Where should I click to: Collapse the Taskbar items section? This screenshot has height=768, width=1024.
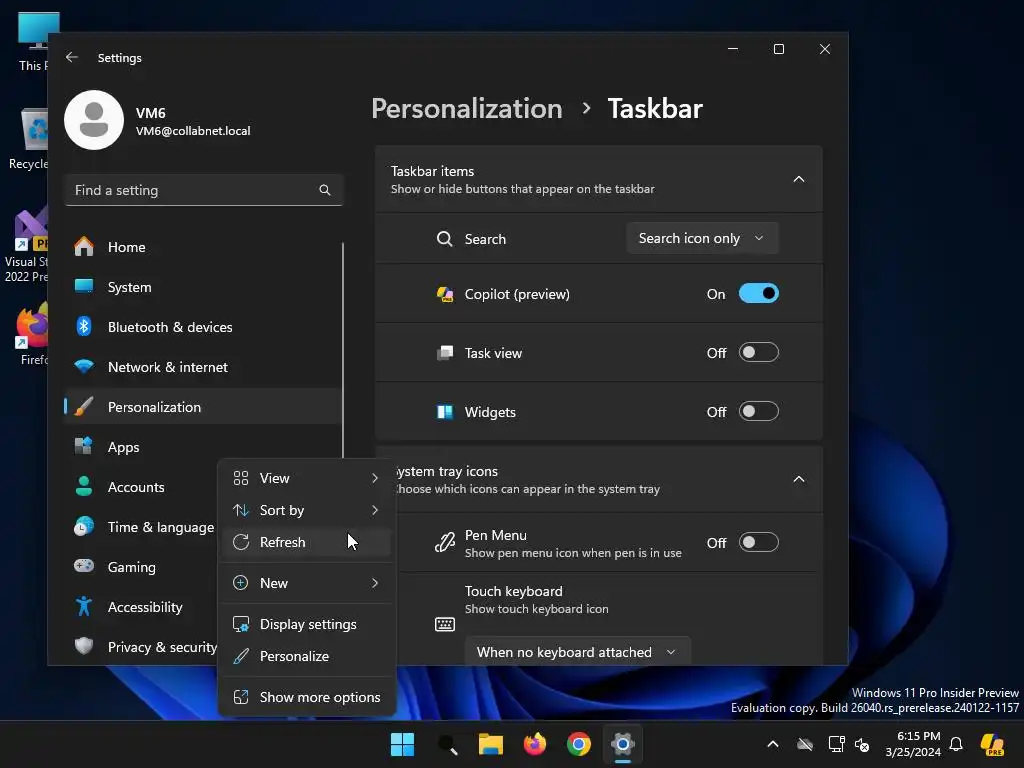pyautogui.click(x=799, y=179)
